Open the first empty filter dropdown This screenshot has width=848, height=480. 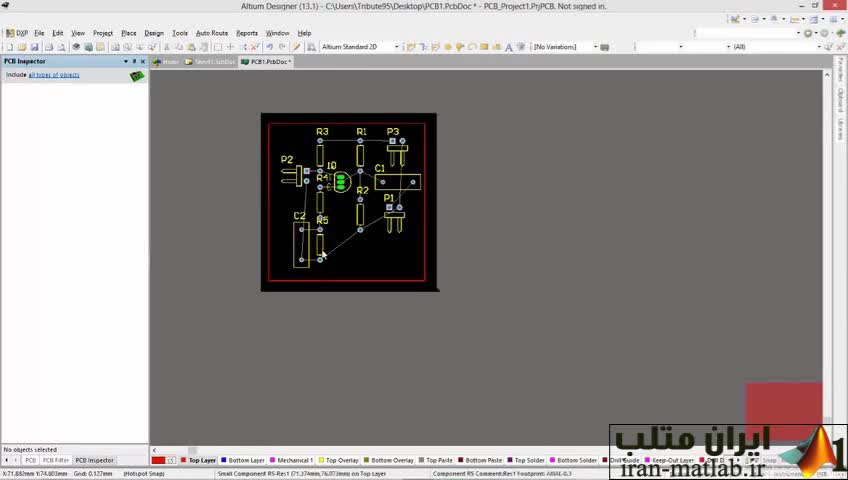click(x=681, y=47)
